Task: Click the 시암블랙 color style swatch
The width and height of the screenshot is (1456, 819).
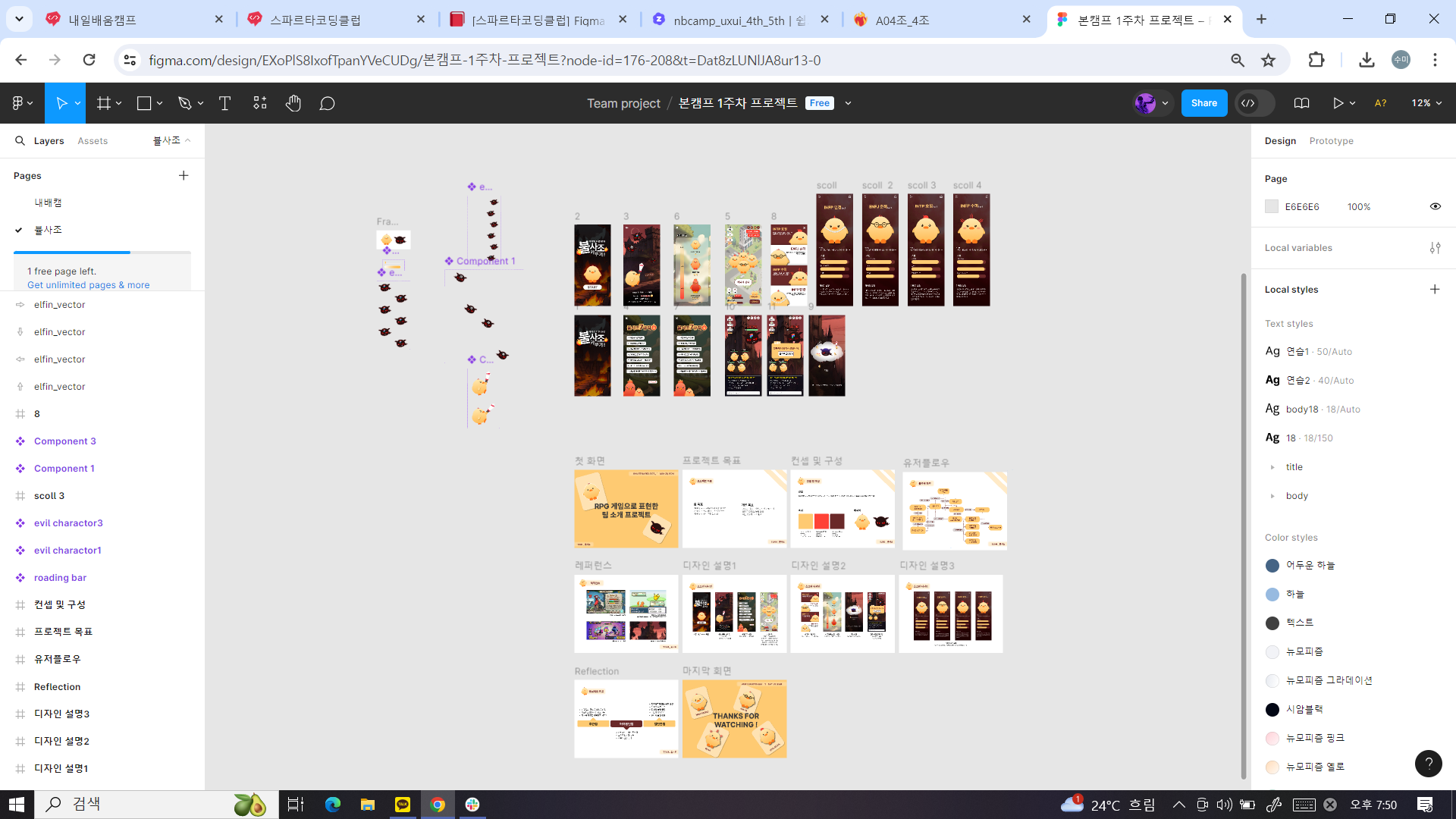Action: click(1272, 710)
